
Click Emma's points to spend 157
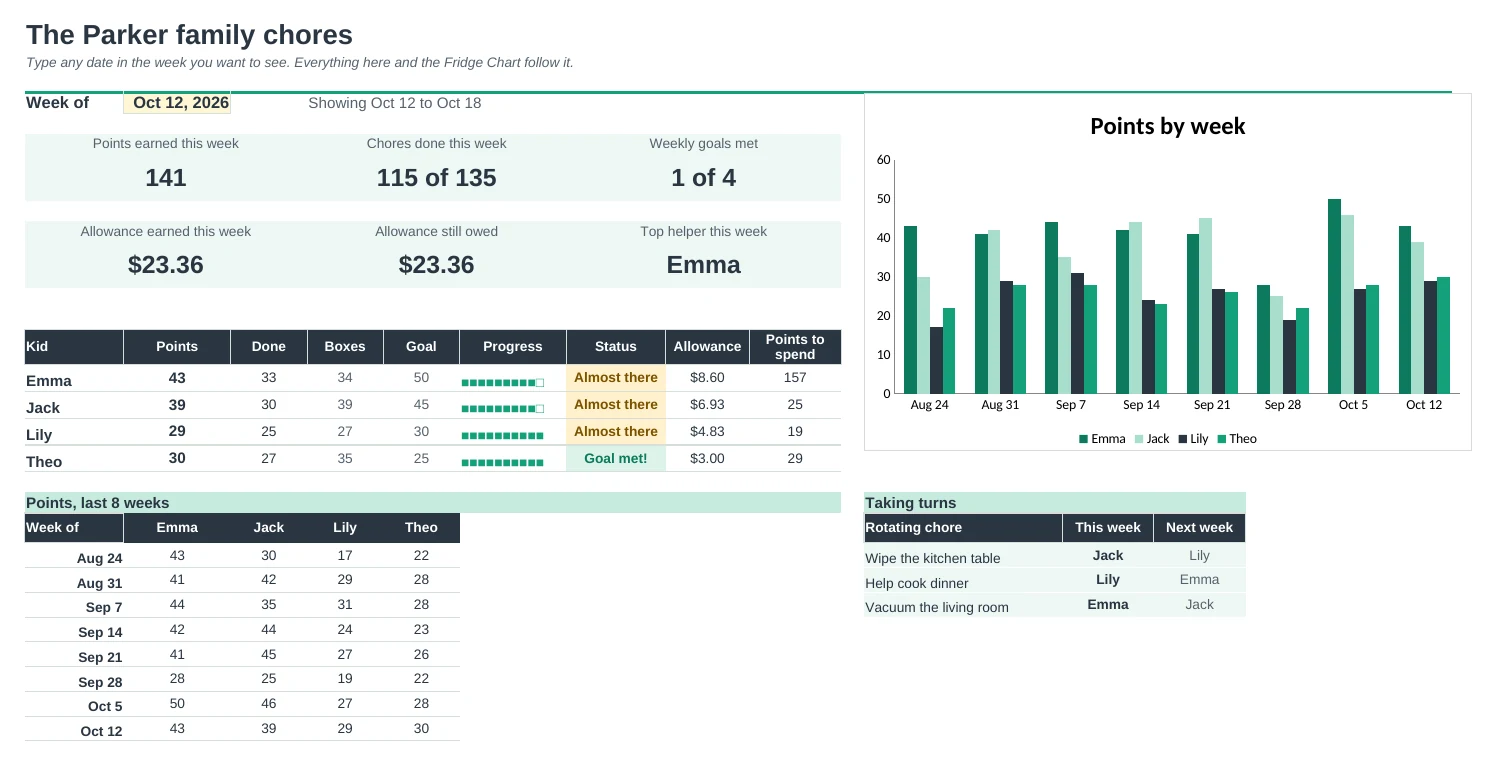click(x=795, y=378)
